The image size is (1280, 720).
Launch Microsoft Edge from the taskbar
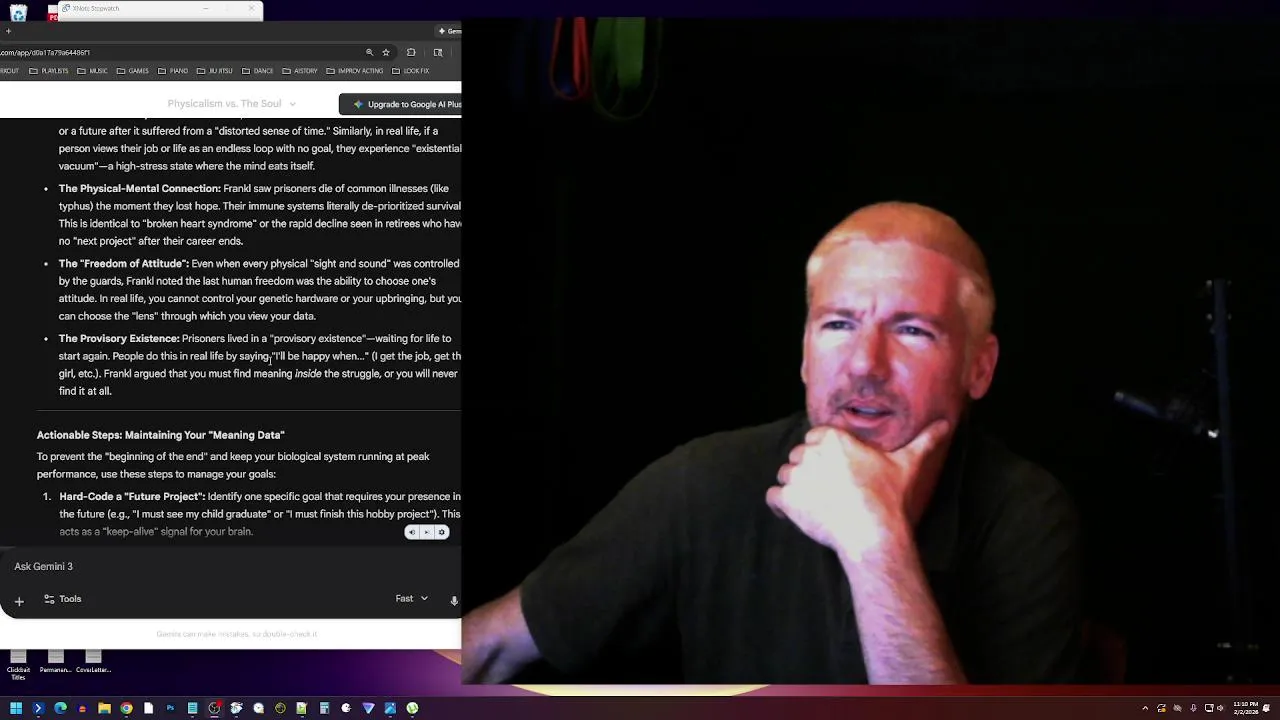[x=60, y=708]
